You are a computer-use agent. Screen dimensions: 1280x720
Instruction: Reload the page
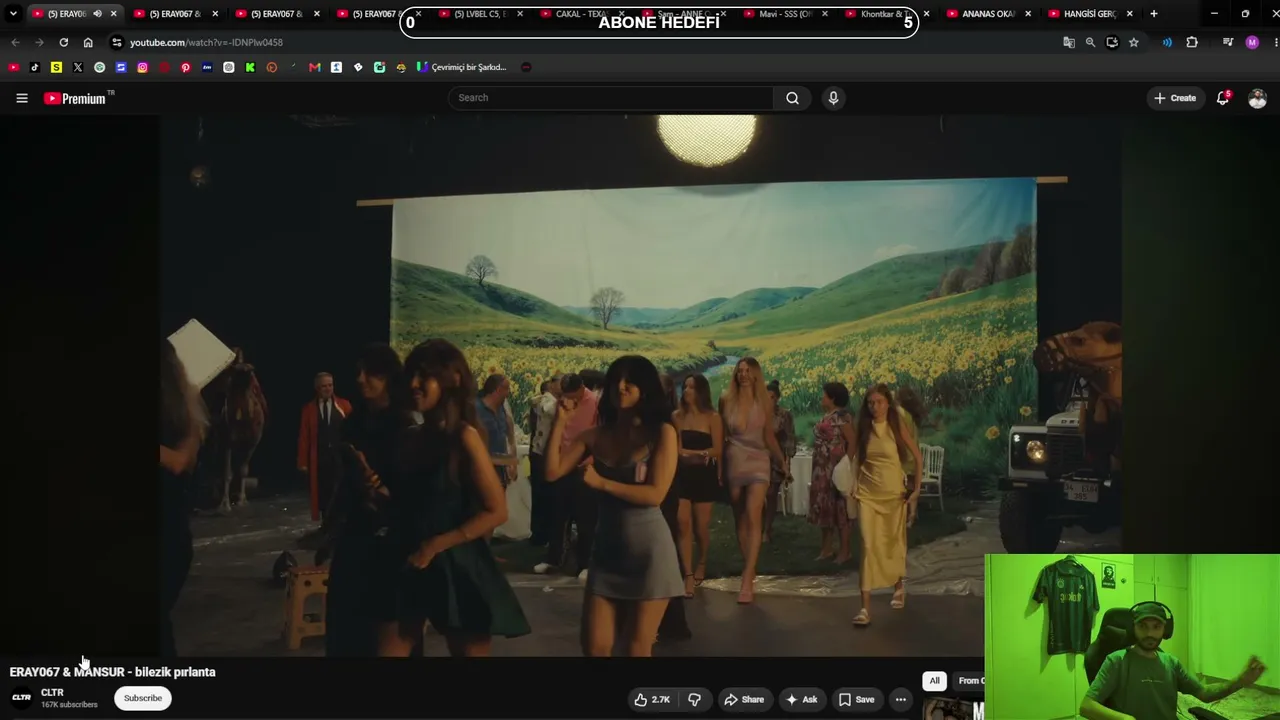[63, 42]
